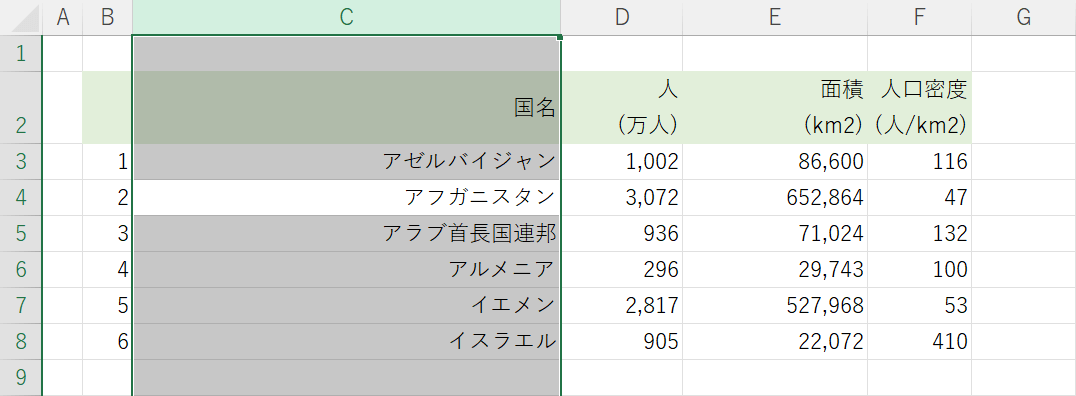Select the アフガニスタン cell
The image size is (1076, 396).
click(347, 198)
